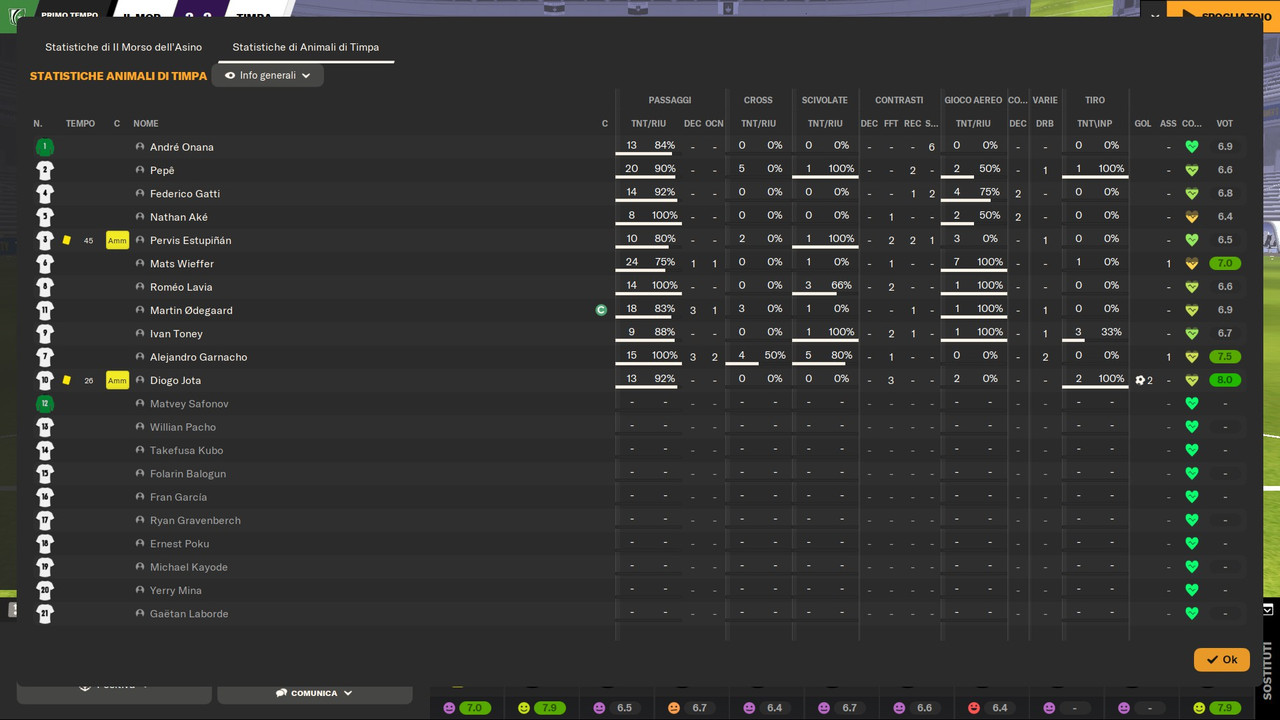
Task: Click the Amm badge next to Diogo Jota
Action: click(x=117, y=380)
